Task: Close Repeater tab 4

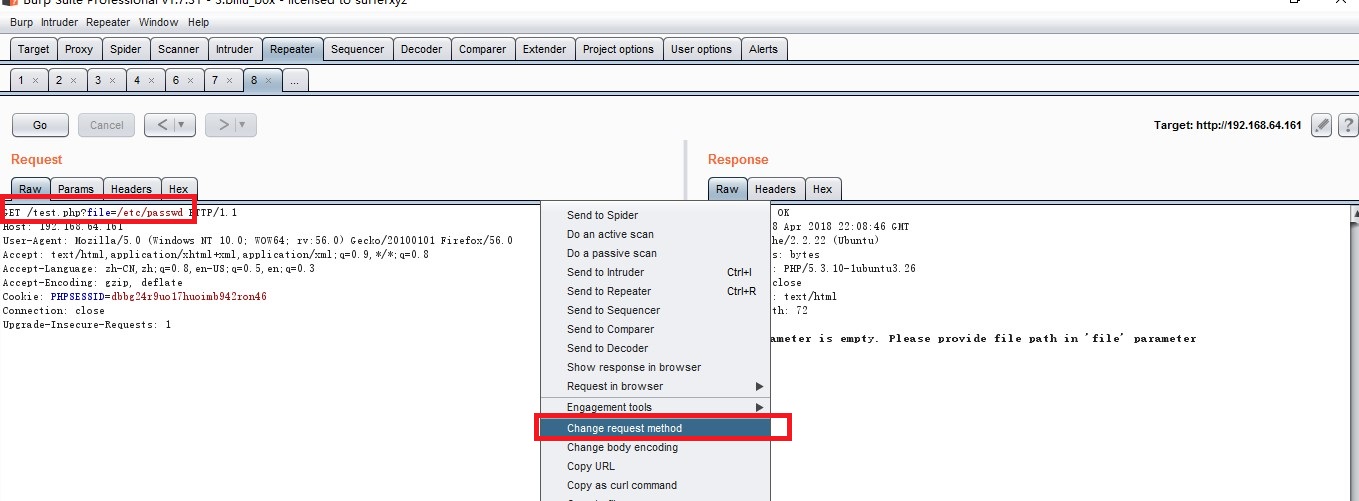Action: click(151, 81)
